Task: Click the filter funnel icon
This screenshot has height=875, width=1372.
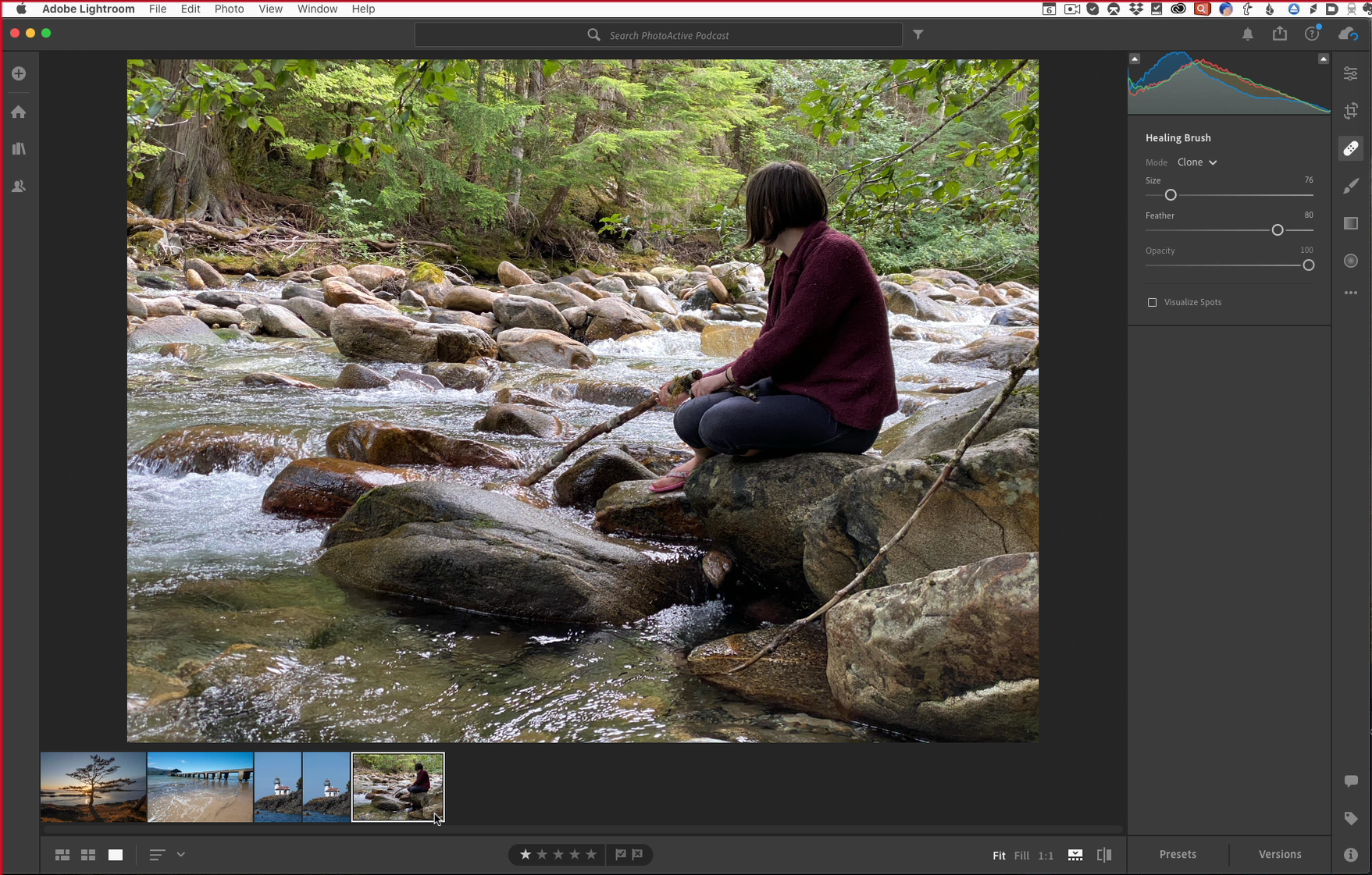Action: (x=918, y=34)
